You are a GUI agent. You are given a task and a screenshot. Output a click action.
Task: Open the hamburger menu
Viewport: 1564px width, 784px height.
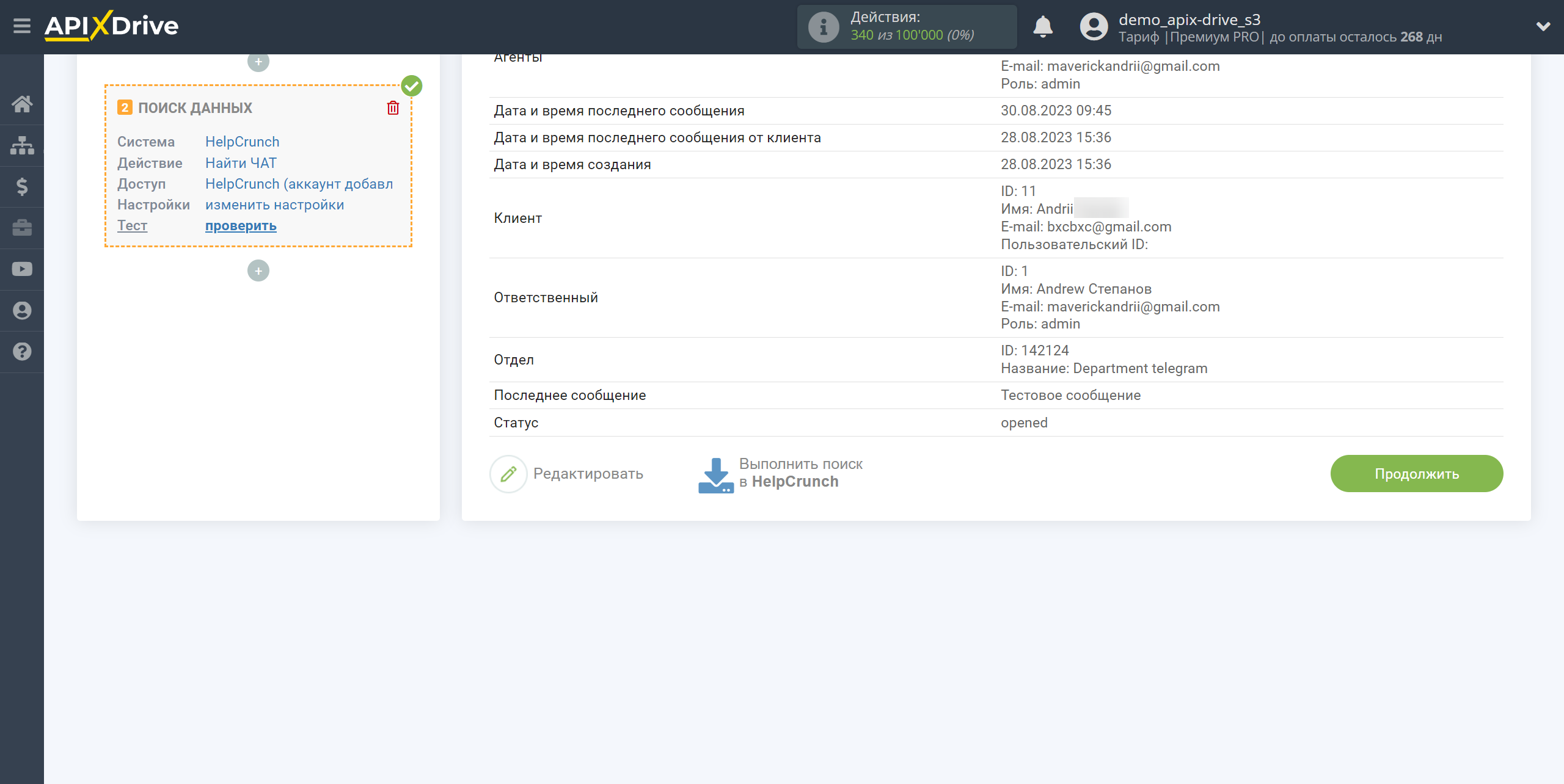coord(22,26)
